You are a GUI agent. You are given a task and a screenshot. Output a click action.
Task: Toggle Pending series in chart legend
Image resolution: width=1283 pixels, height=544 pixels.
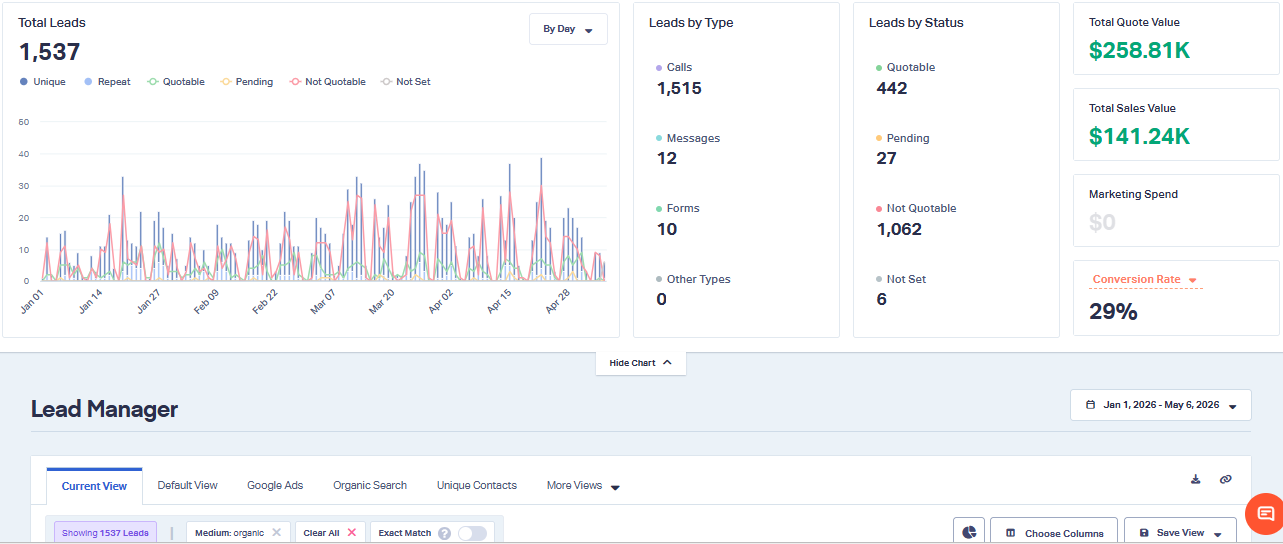tap(247, 82)
